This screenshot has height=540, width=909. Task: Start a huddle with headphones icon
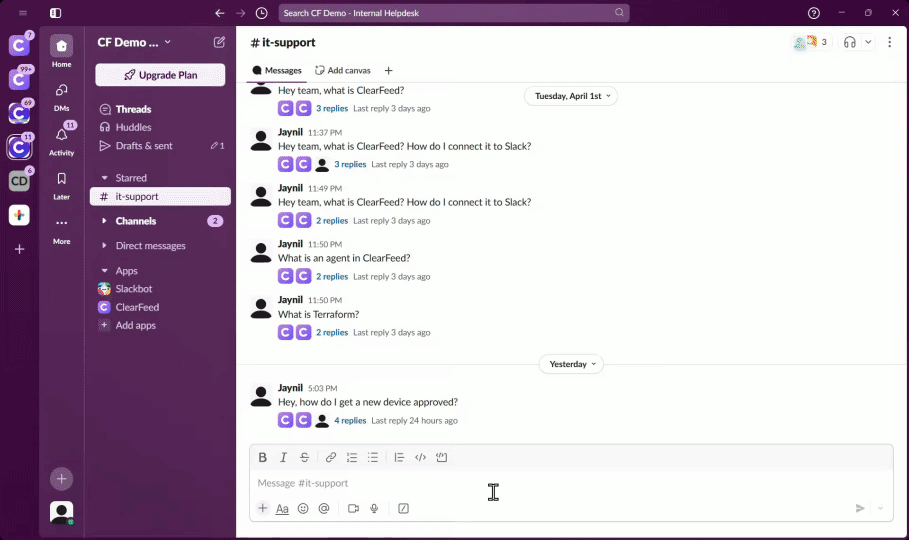click(x=849, y=42)
